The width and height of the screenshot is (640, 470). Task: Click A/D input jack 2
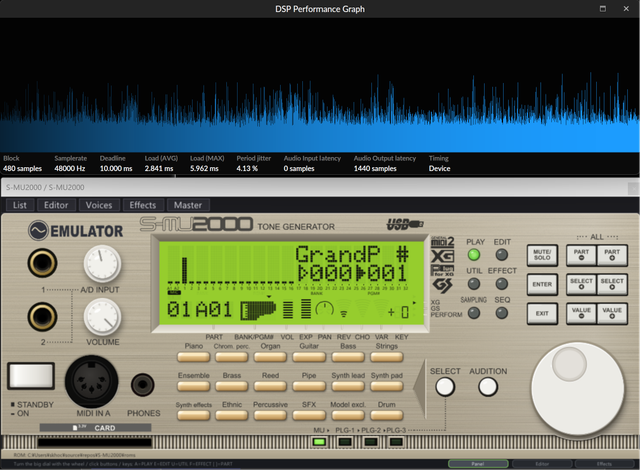point(42,317)
